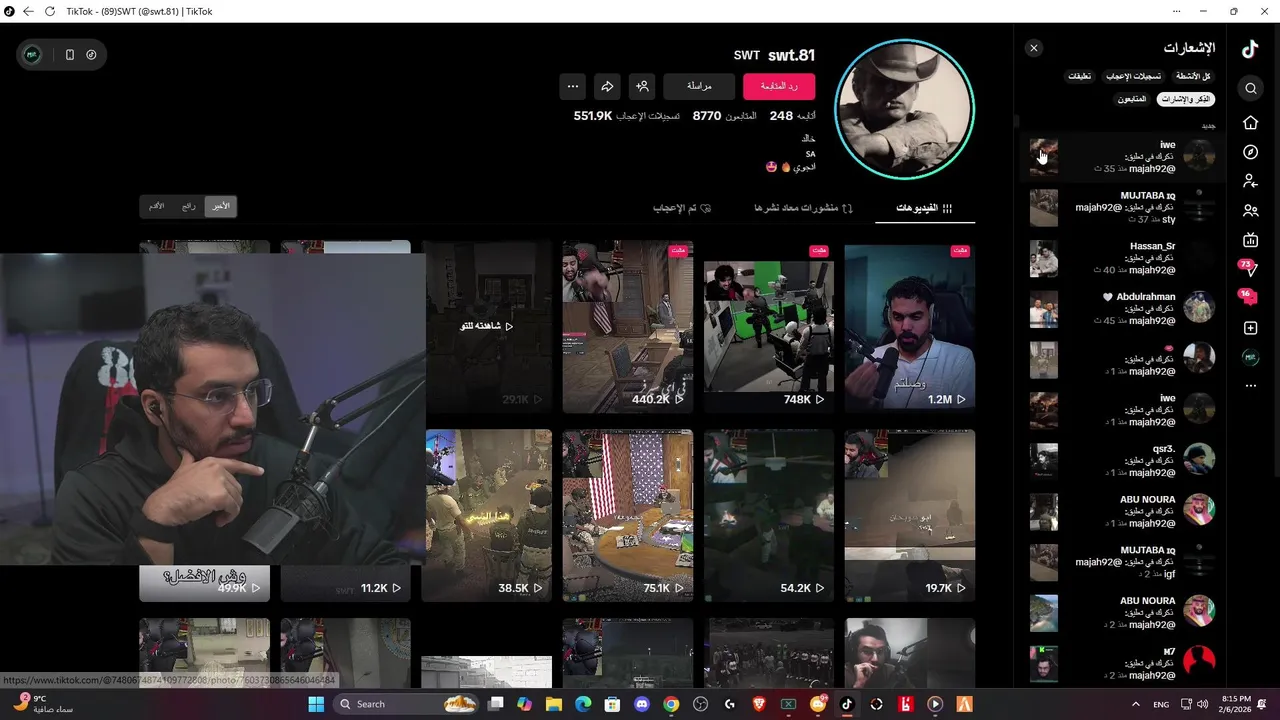Screen dimensions: 1280x720
Task: Click the avatar pill at top-left
Action: click(x=32, y=55)
